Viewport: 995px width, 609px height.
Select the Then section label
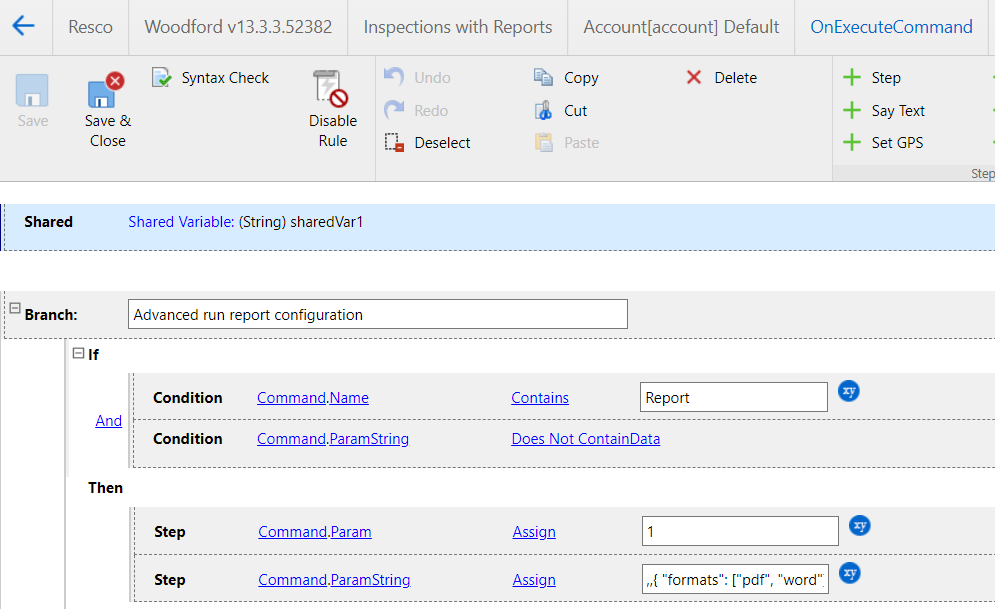point(105,488)
